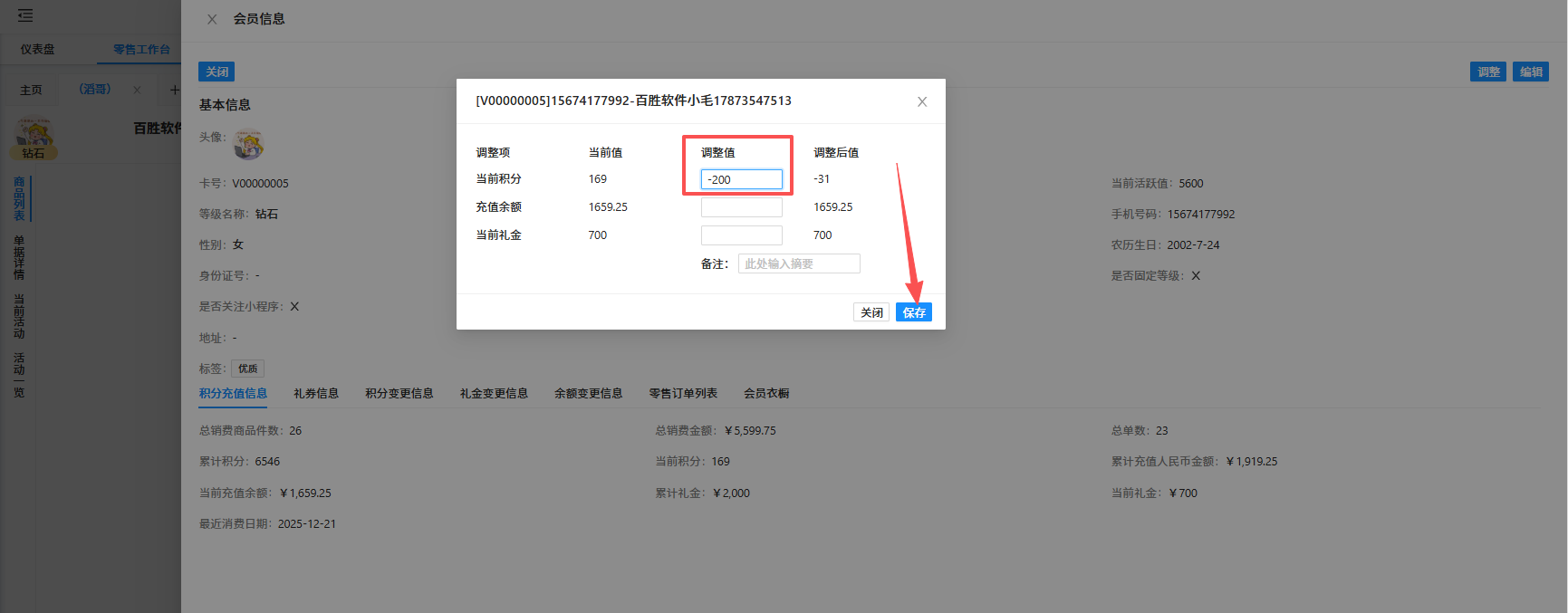Click the current points value 169 in dialog
This screenshot has width=1568, height=613.
(598, 178)
